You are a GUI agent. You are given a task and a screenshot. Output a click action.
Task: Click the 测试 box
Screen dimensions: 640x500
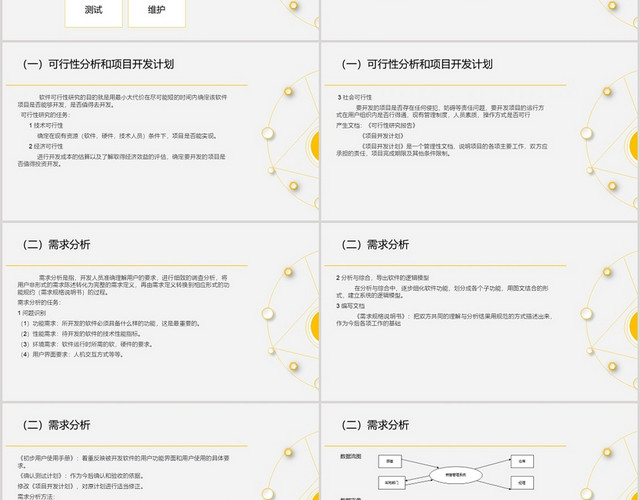[x=93, y=12]
